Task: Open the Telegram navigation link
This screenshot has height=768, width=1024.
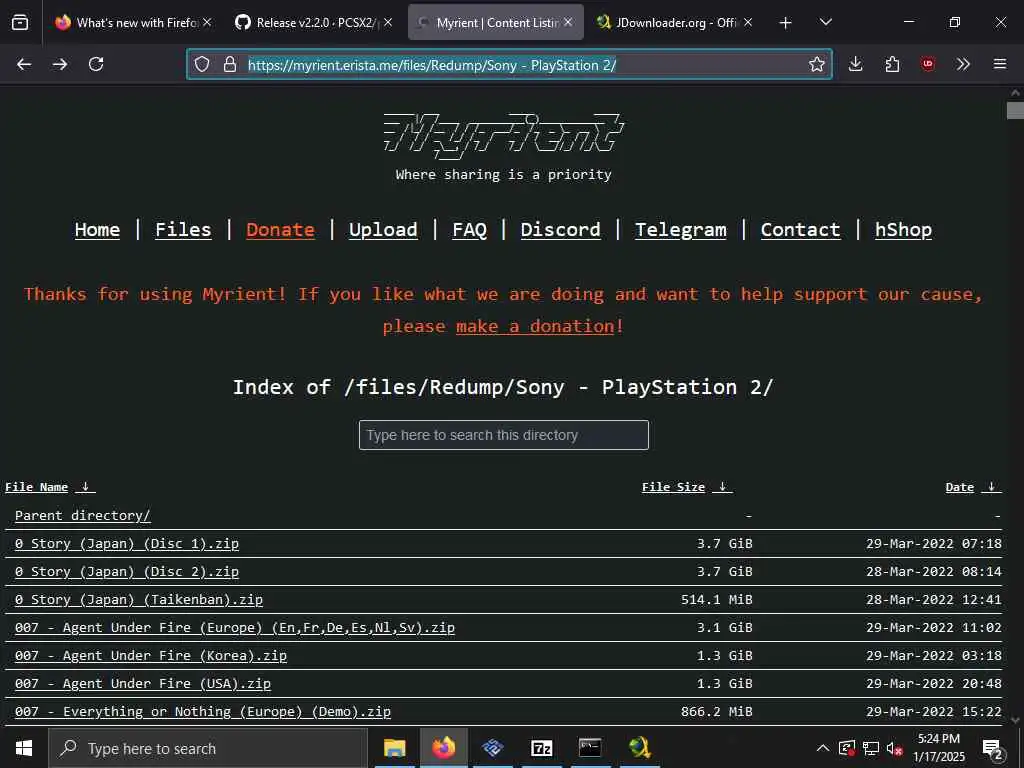Action: [680, 230]
